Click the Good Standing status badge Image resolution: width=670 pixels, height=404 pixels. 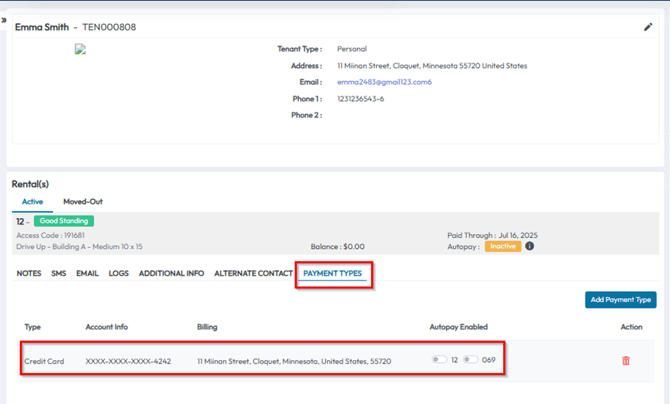(x=62, y=221)
